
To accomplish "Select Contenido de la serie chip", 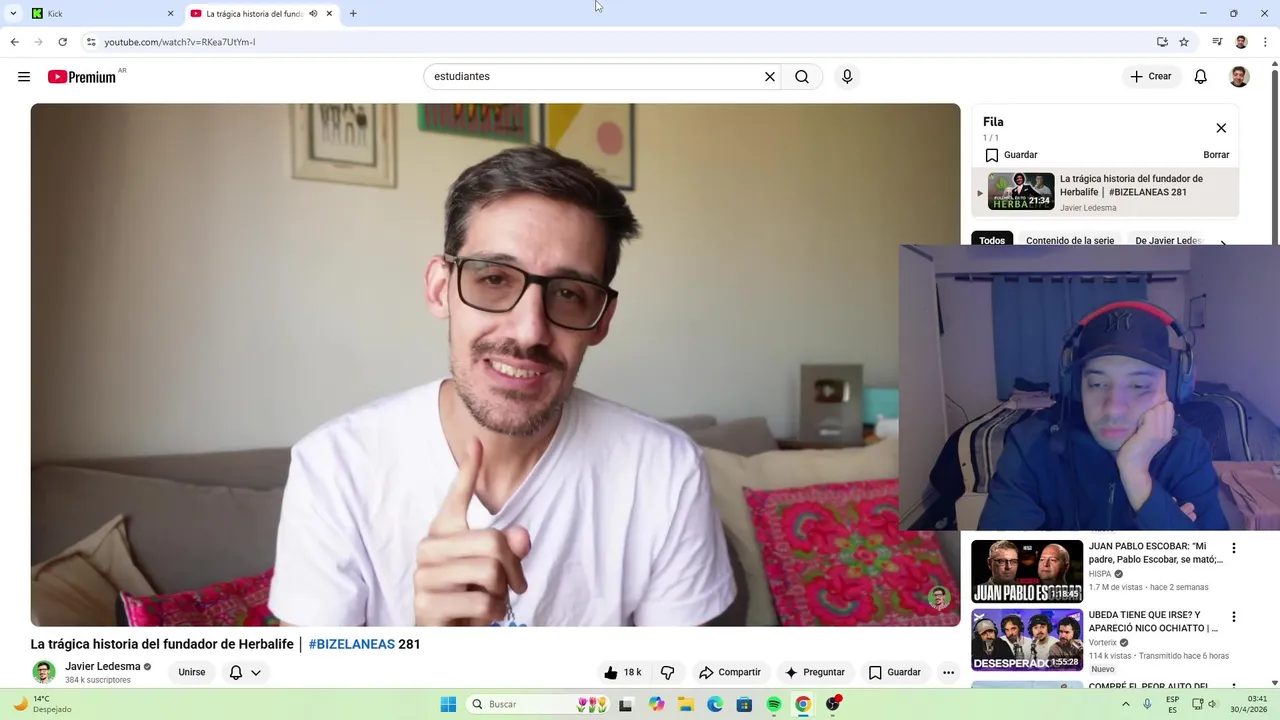I will [x=1070, y=241].
